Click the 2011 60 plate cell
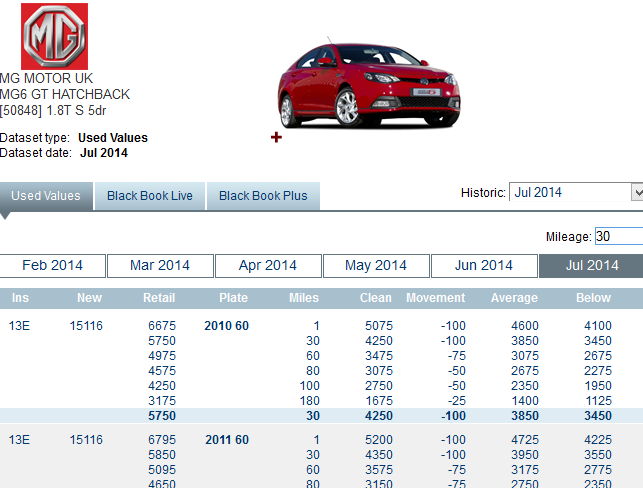 [x=227, y=440]
